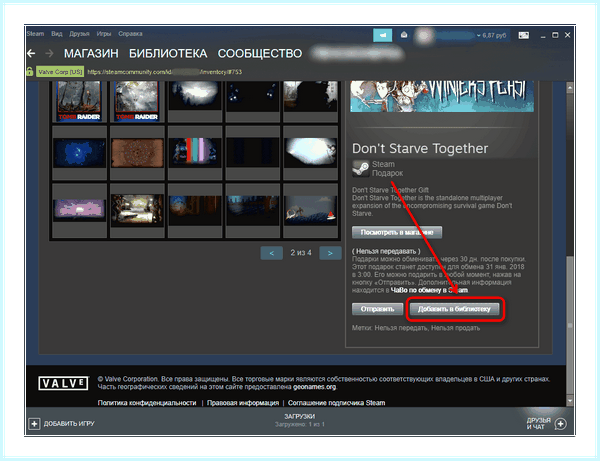Viewport: 600px width, 461px height.
Task: Open the Steam menu
Action: pos(35,34)
